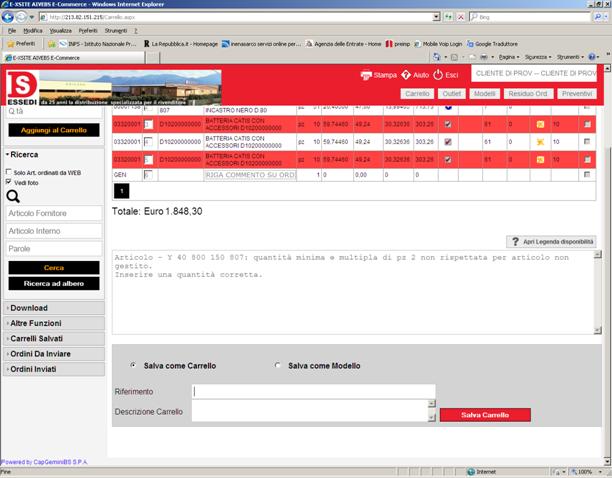Expand the Download section
The width and height of the screenshot is (612, 478).
coord(30,308)
